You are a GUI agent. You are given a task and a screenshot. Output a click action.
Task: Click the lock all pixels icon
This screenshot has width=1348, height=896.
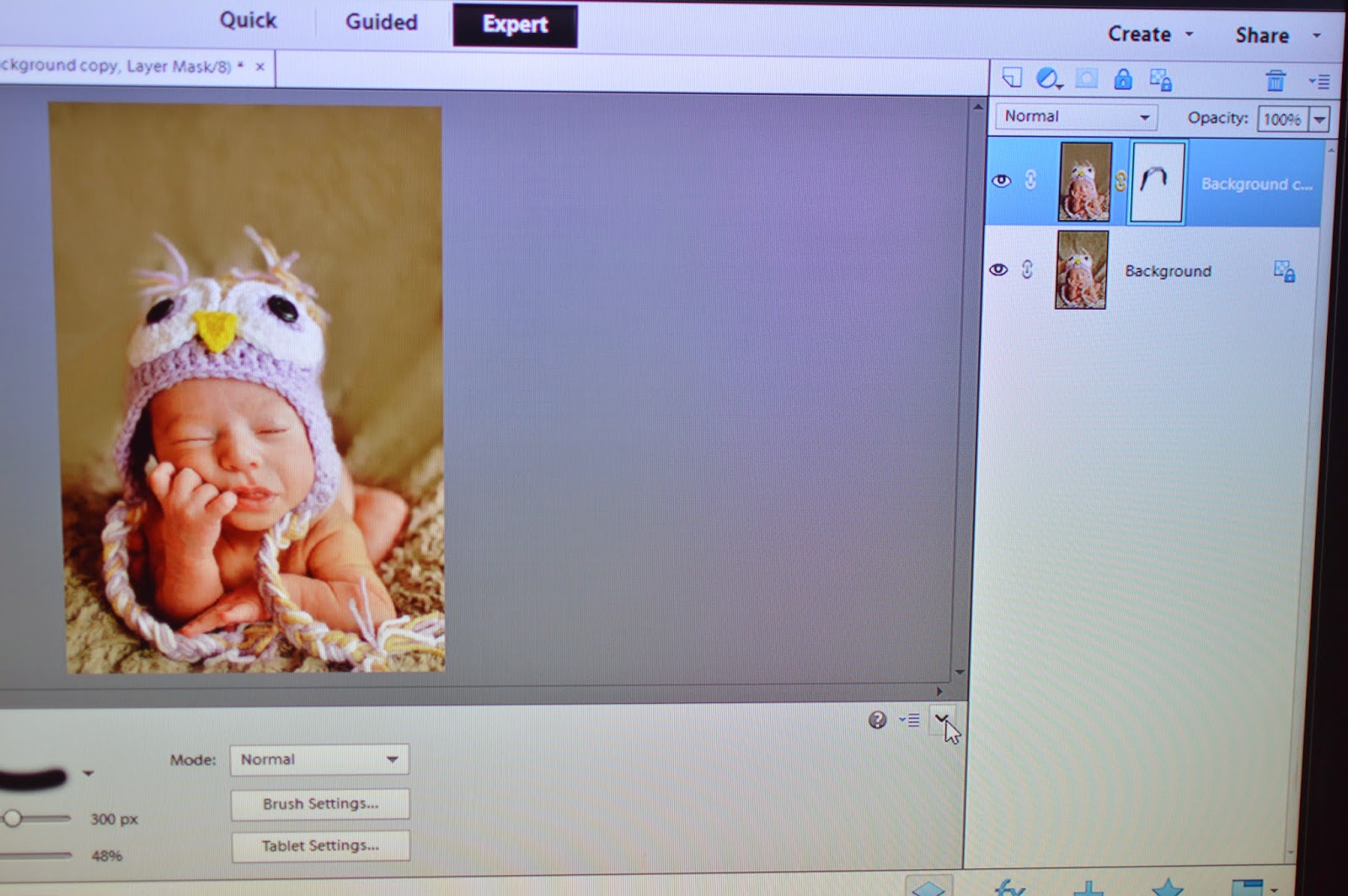pos(1122,79)
